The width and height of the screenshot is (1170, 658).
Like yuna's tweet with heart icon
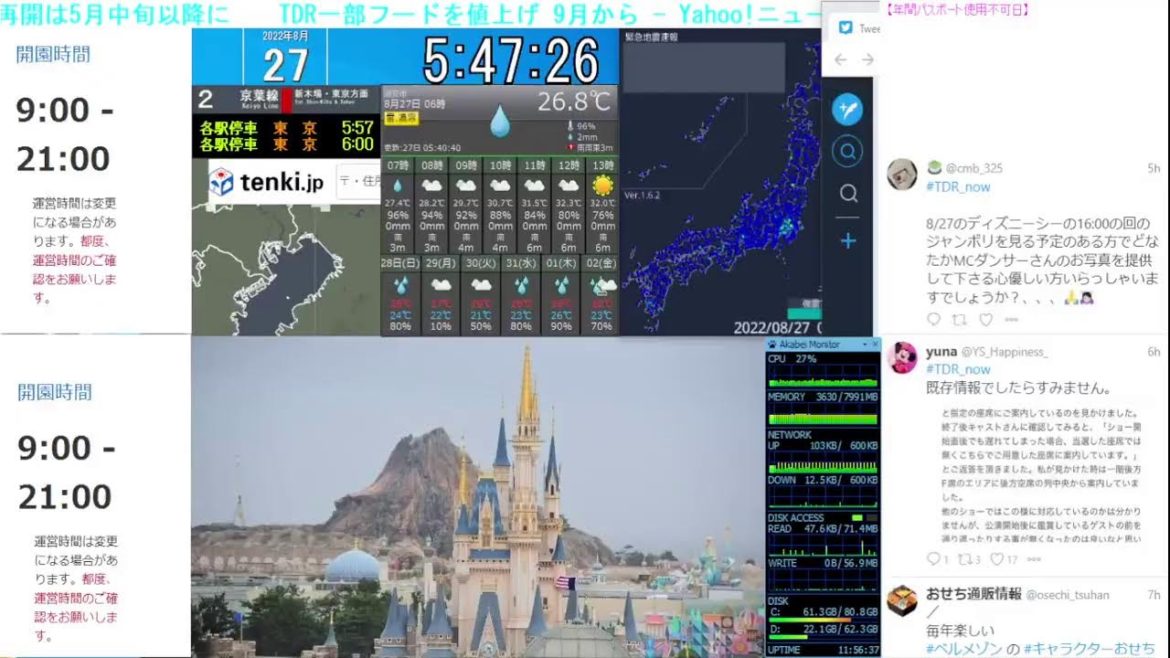997,559
